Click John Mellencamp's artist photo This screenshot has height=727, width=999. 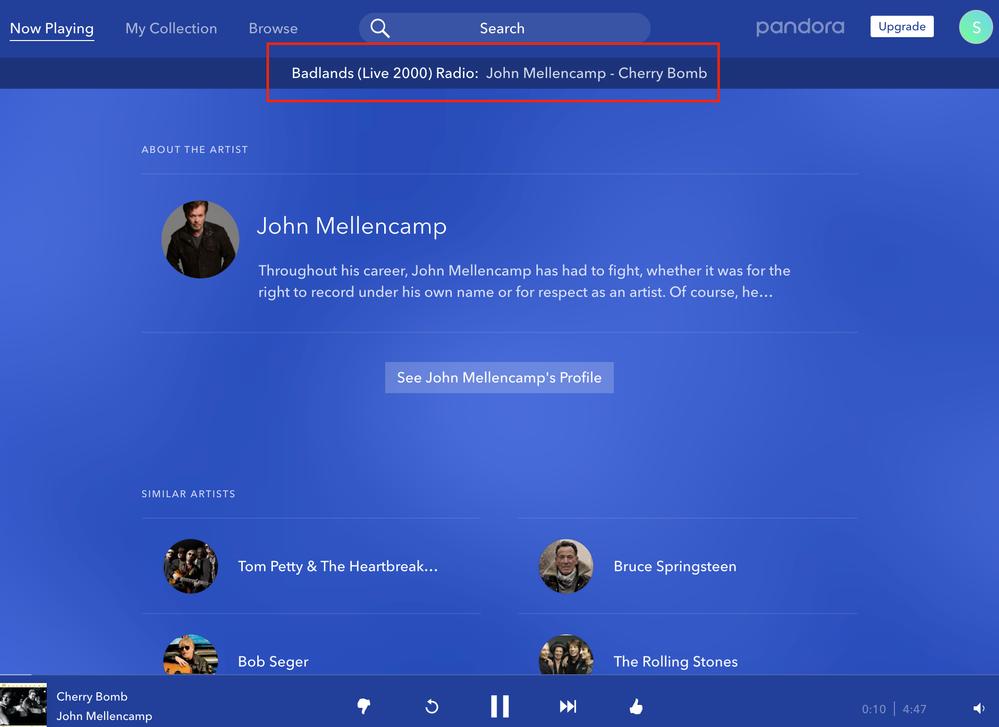pos(200,240)
